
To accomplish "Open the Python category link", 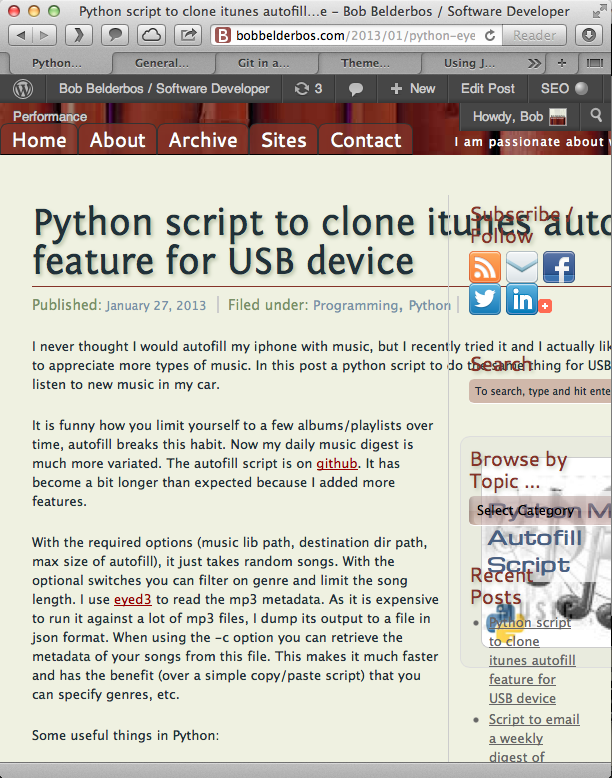I will [429, 305].
